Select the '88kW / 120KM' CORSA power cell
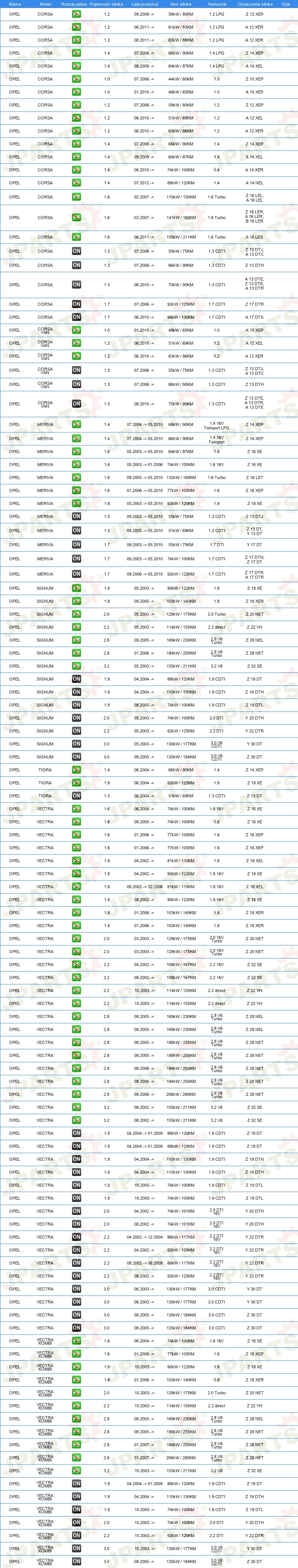This screenshot has height=1568, width=298. tap(181, 182)
